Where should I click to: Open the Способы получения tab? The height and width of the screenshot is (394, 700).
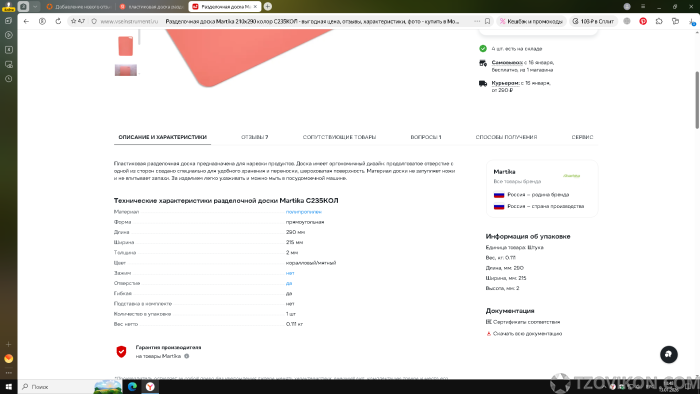click(x=506, y=137)
